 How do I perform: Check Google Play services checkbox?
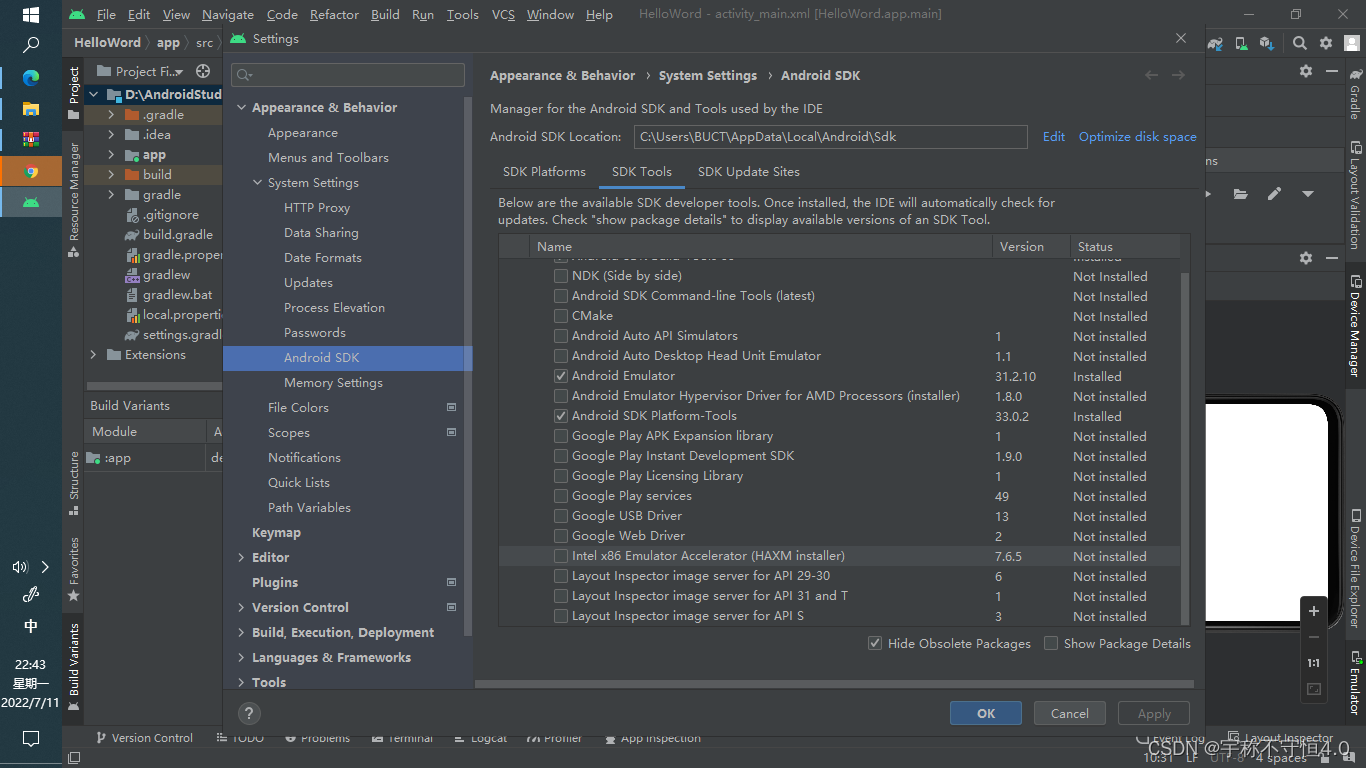561,496
